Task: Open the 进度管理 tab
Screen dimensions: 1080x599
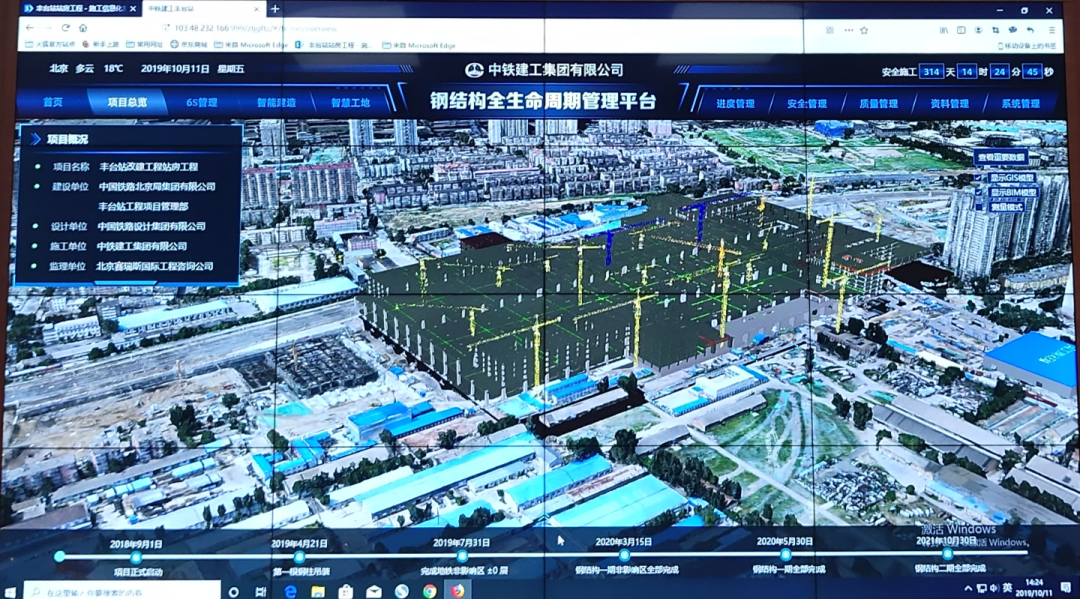Action: coord(736,103)
